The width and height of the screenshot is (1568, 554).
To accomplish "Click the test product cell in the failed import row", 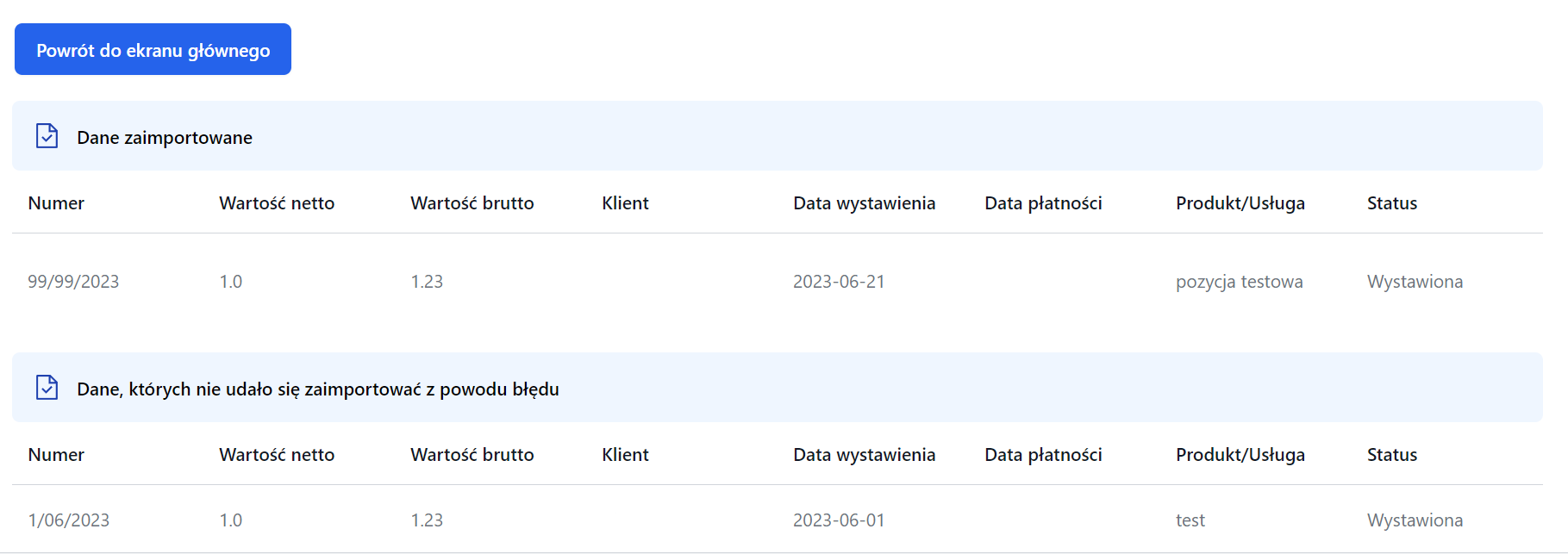I will (1190, 520).
